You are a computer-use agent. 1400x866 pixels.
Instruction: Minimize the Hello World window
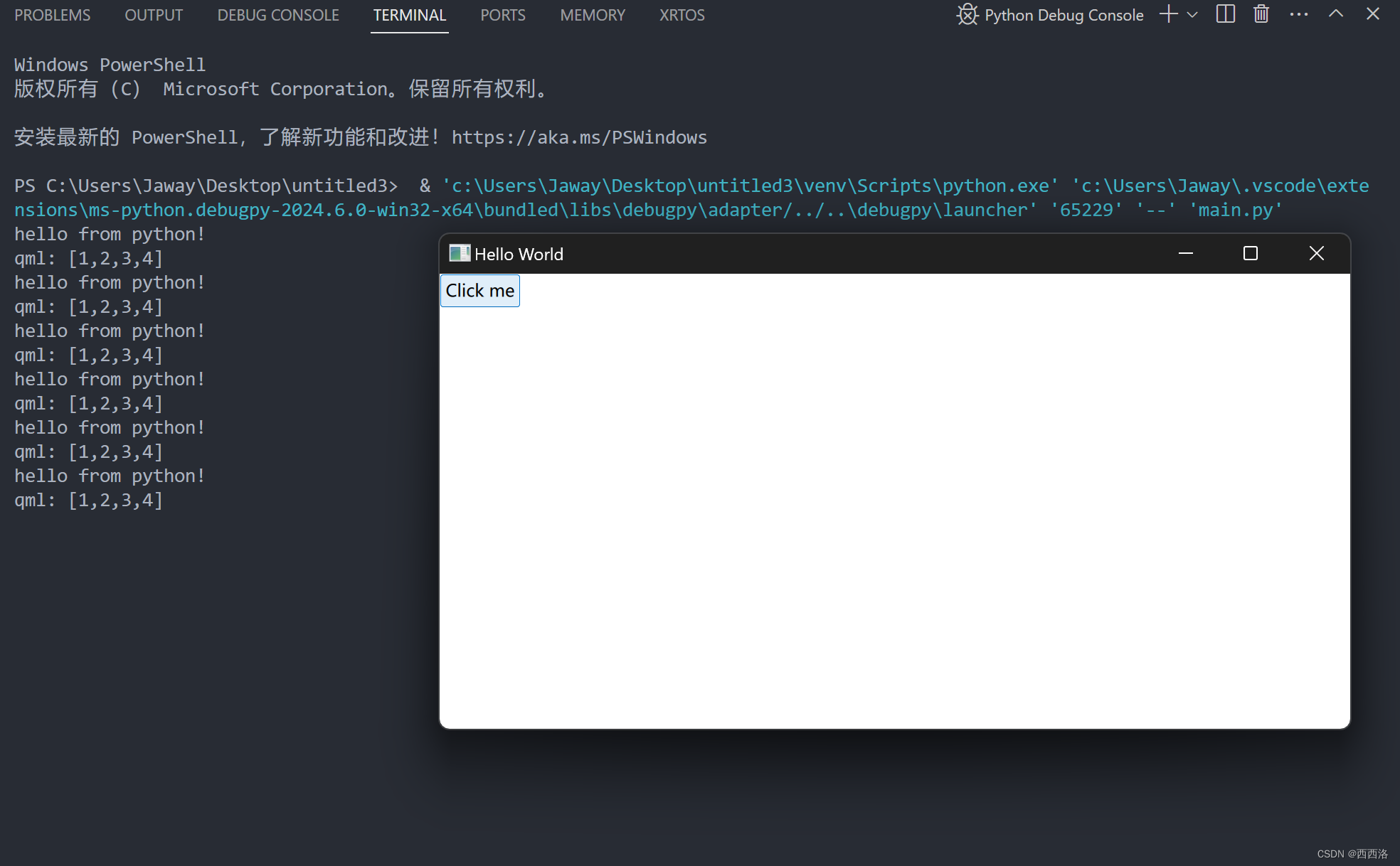pyautogui.click(x=1185, y=254)
